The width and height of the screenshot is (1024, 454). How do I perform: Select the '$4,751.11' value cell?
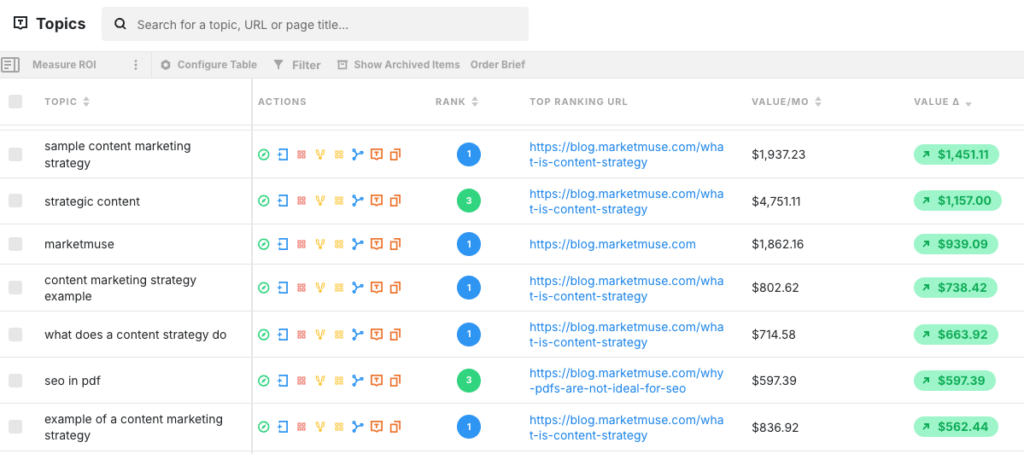(x=776, y=201)
